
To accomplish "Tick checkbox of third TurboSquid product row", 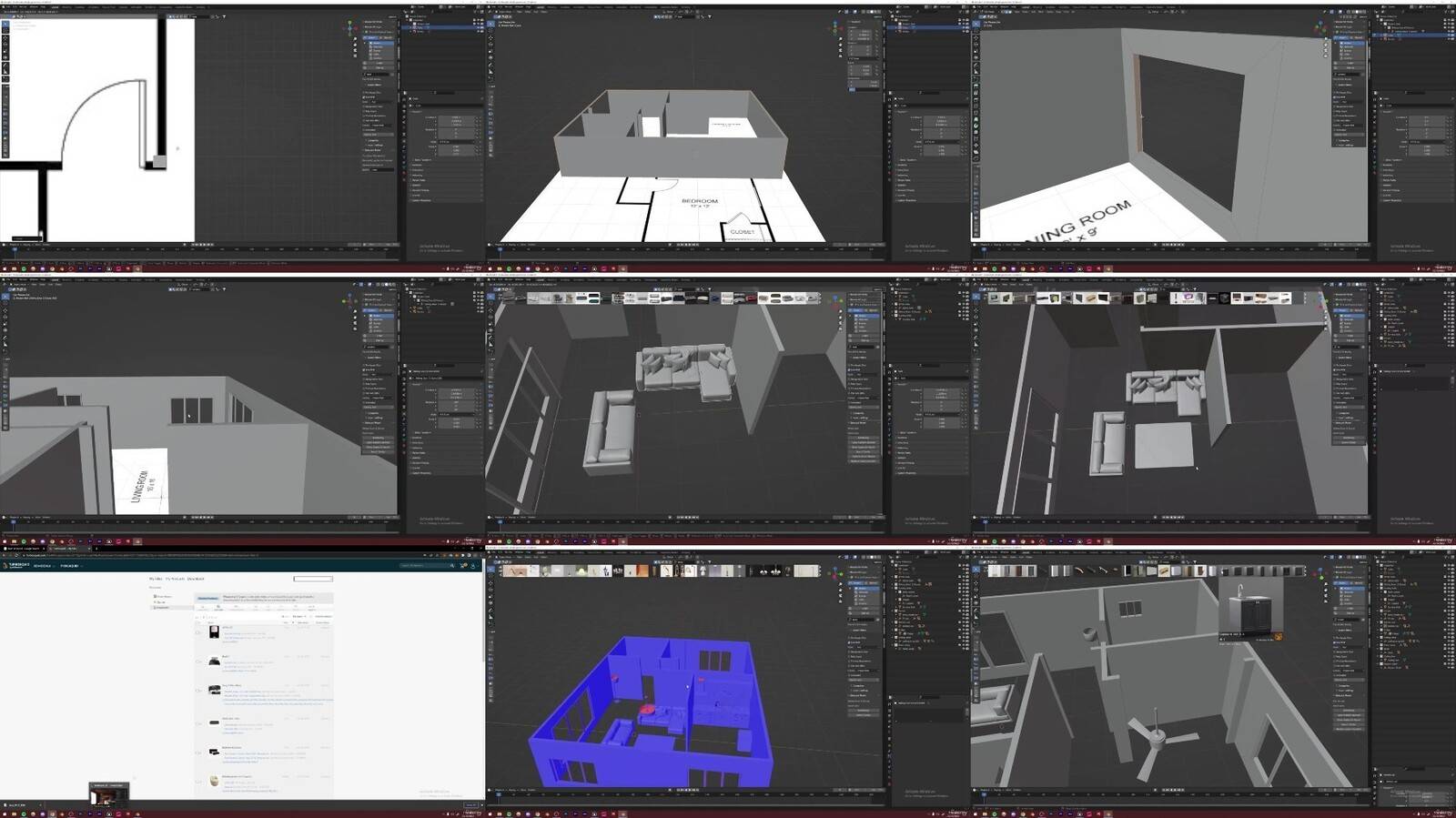I will click(198, 691).
